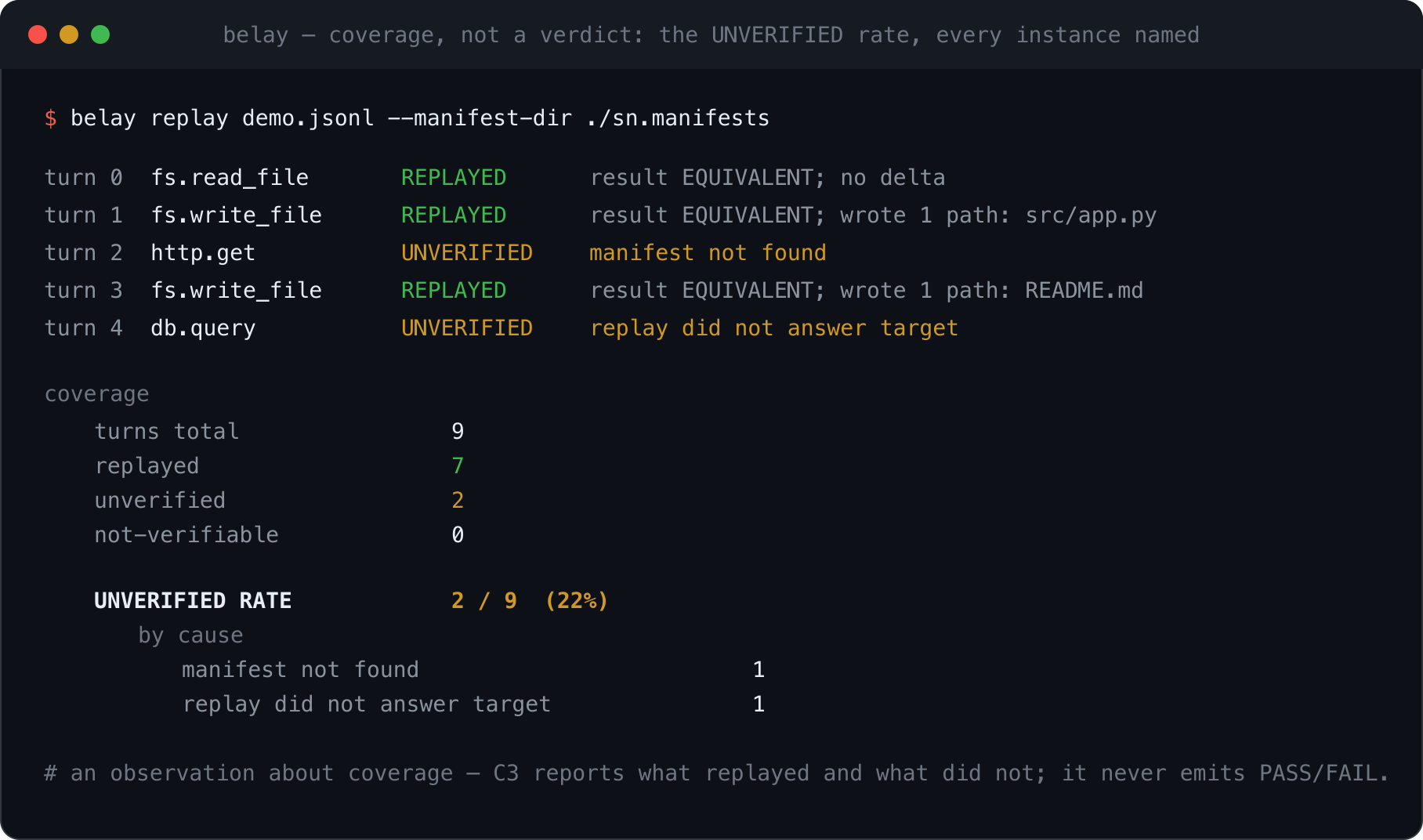Click the count '1' beside 'replay did not answer target'
The height and width of the screenshot is (840, 1423).
(759, 704)
